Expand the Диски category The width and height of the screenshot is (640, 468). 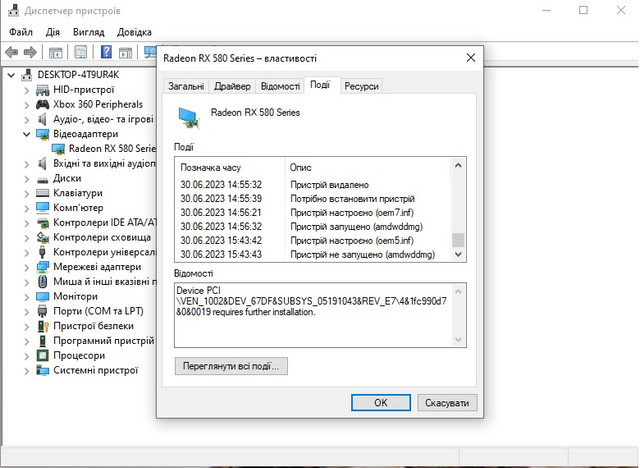[27, 179]
